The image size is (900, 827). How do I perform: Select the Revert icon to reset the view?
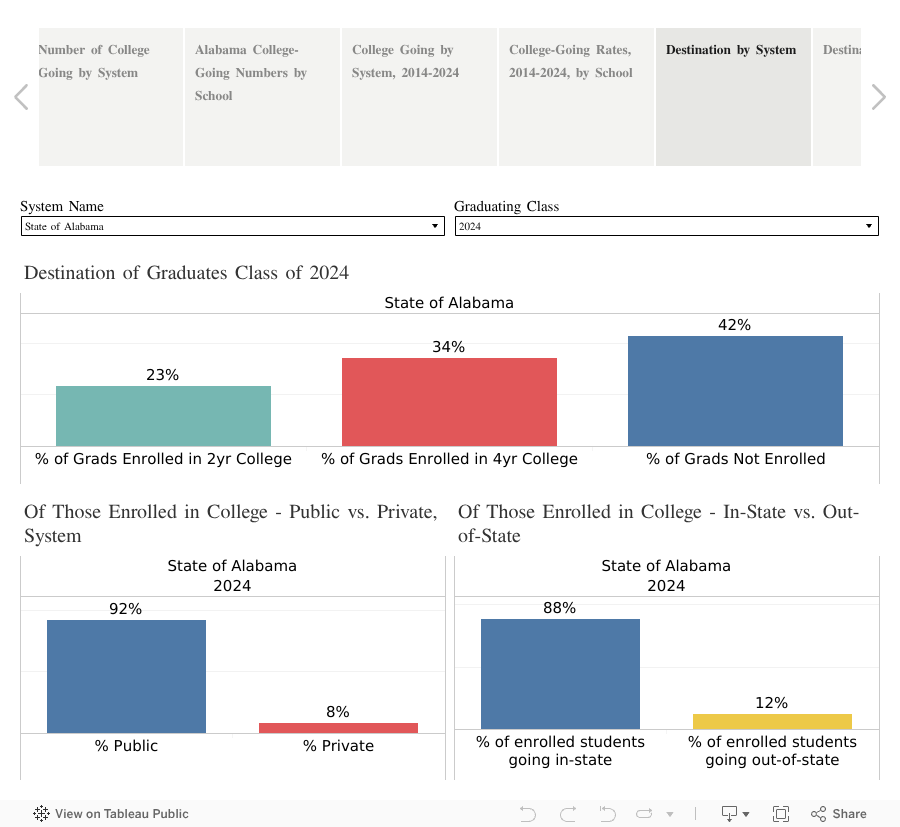click(x=606, y=813)
